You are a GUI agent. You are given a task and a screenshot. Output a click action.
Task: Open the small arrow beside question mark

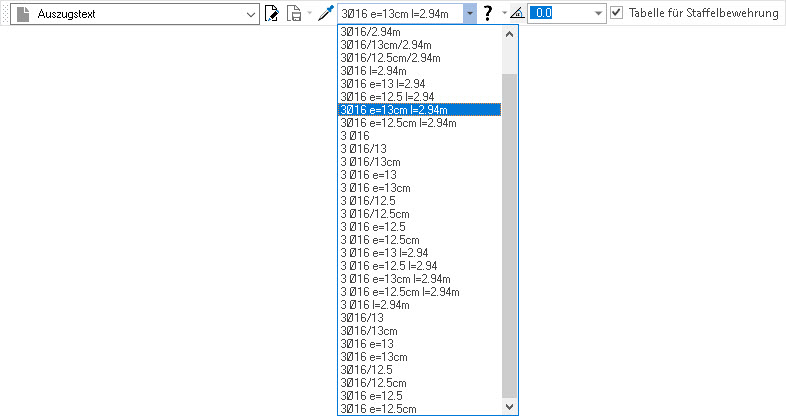click(x=504, y=14)
